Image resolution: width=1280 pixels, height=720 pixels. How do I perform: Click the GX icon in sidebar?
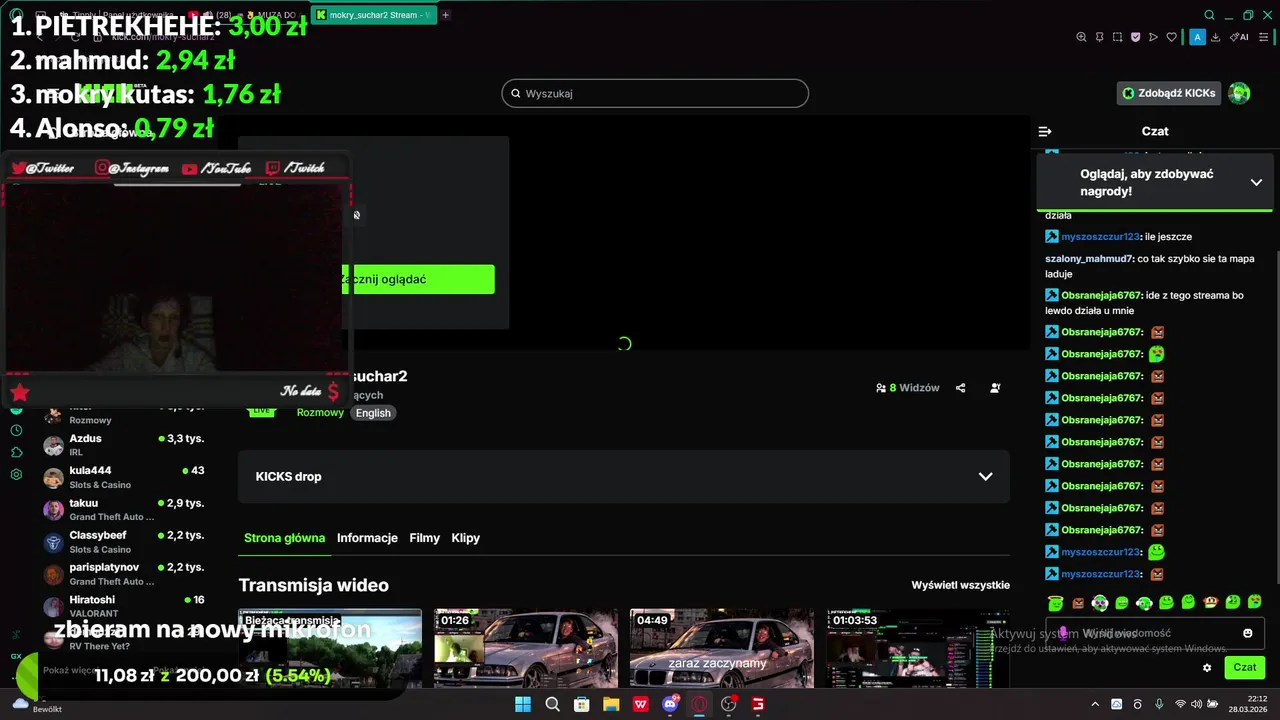pos(16,656)
